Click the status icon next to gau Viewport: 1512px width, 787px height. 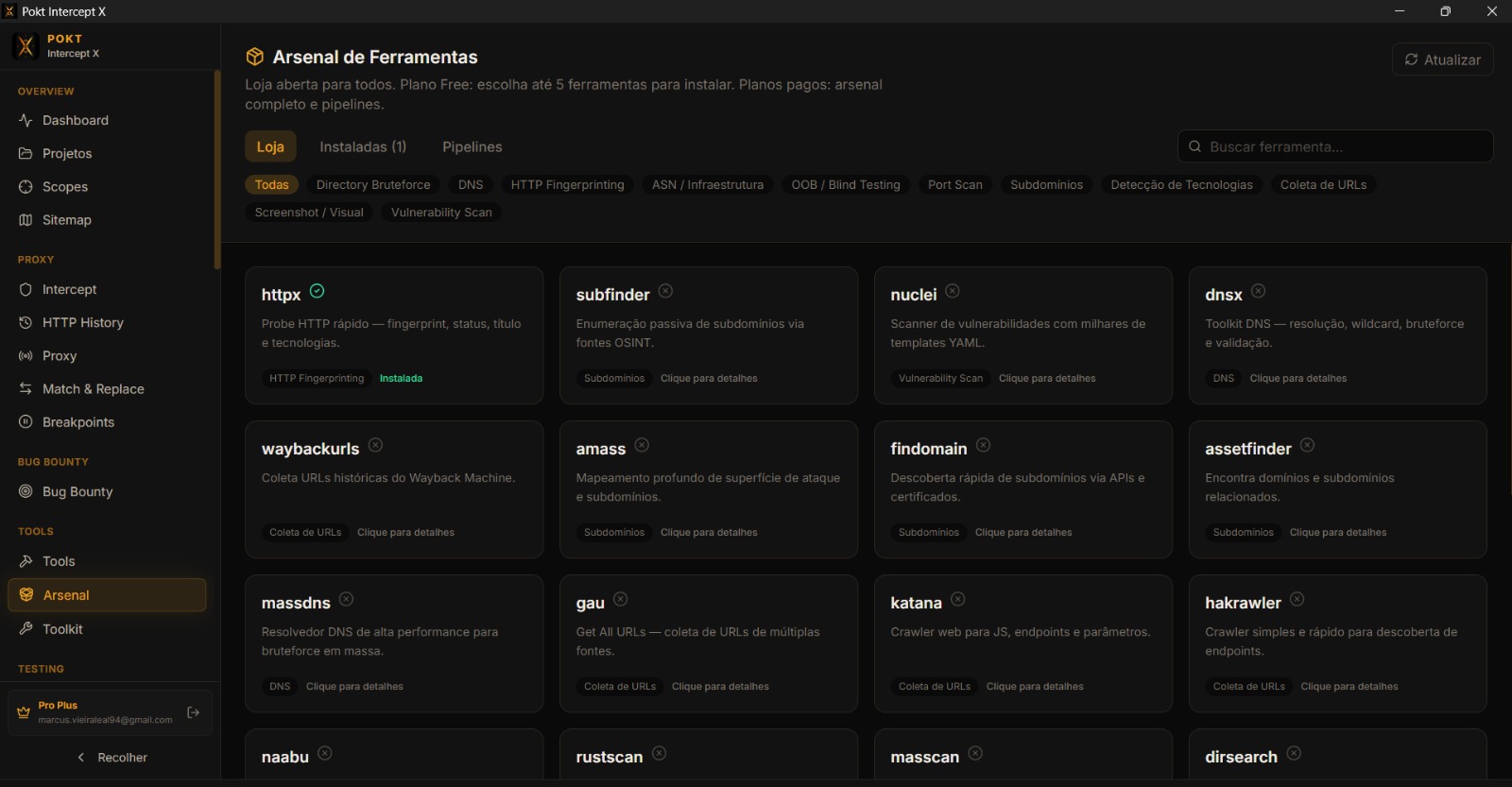[x=621, y=599]
